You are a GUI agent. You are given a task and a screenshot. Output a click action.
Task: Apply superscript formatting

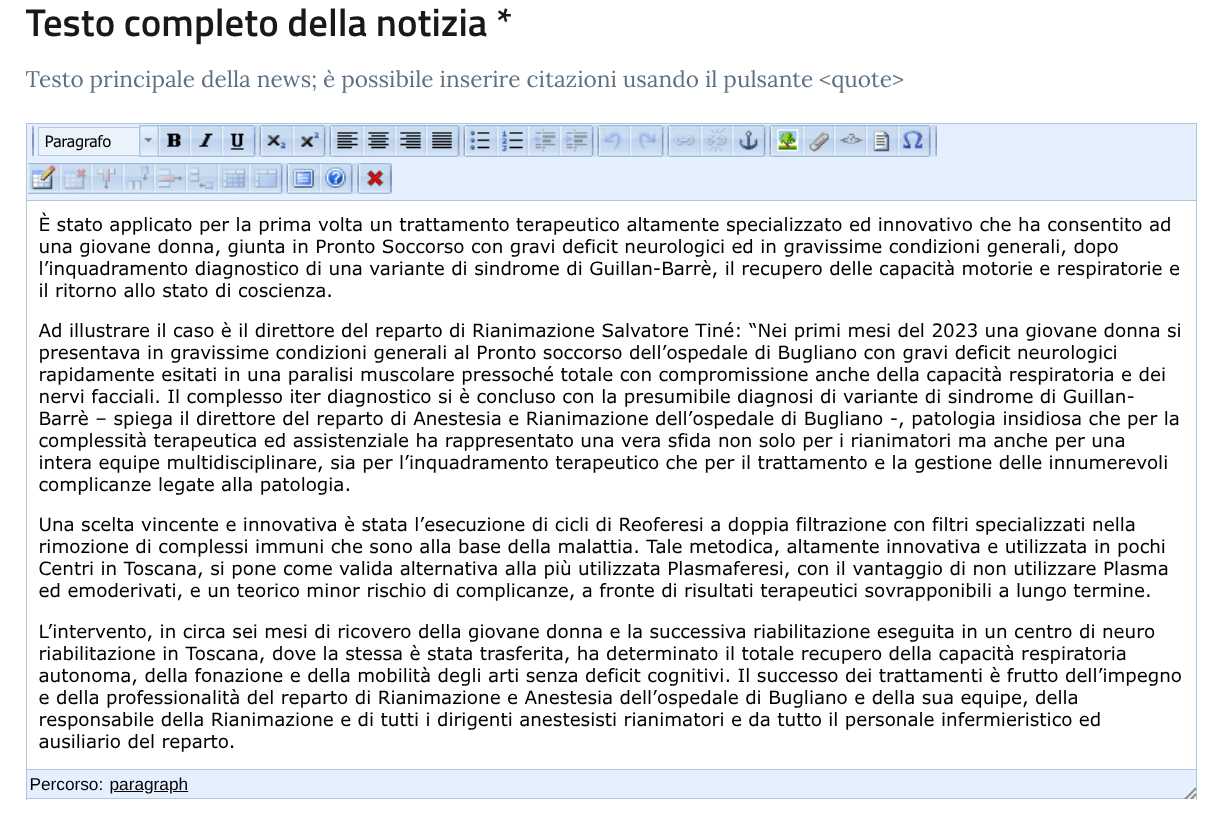[308, 141]
